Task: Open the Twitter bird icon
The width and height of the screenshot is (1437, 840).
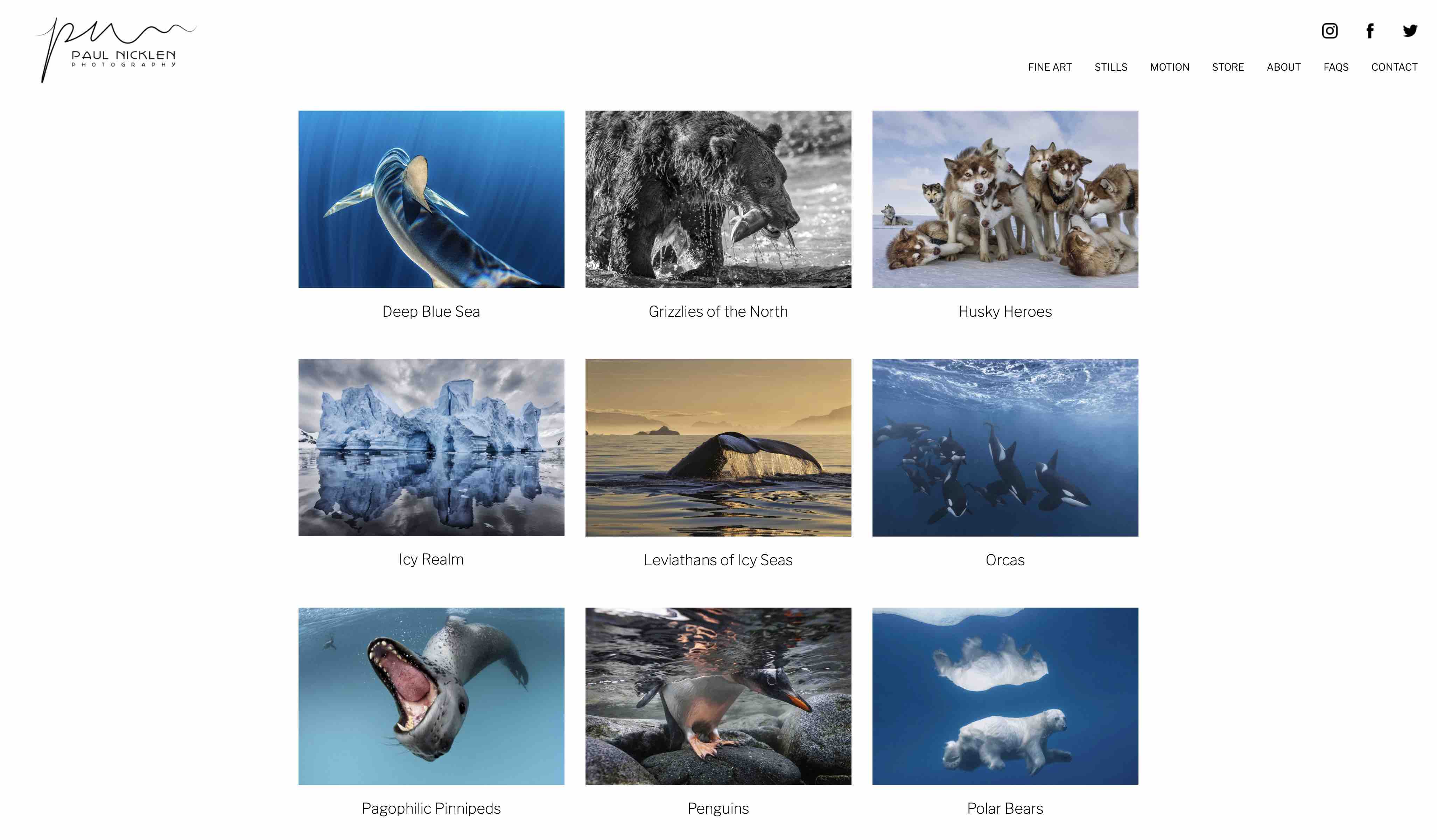Action: [1410, 31]
